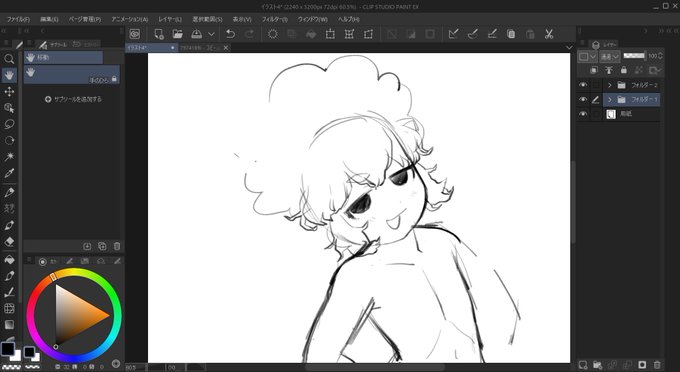
Task: Open the ファイル (File) menu
Action: point(18,20)
